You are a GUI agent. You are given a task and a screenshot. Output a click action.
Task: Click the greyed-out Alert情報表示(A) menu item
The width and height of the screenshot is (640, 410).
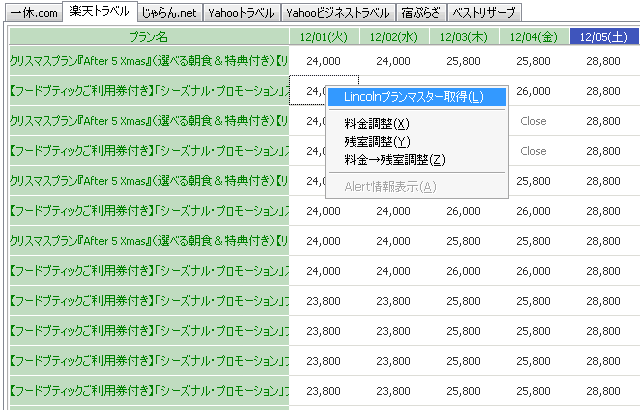[389, 187]
